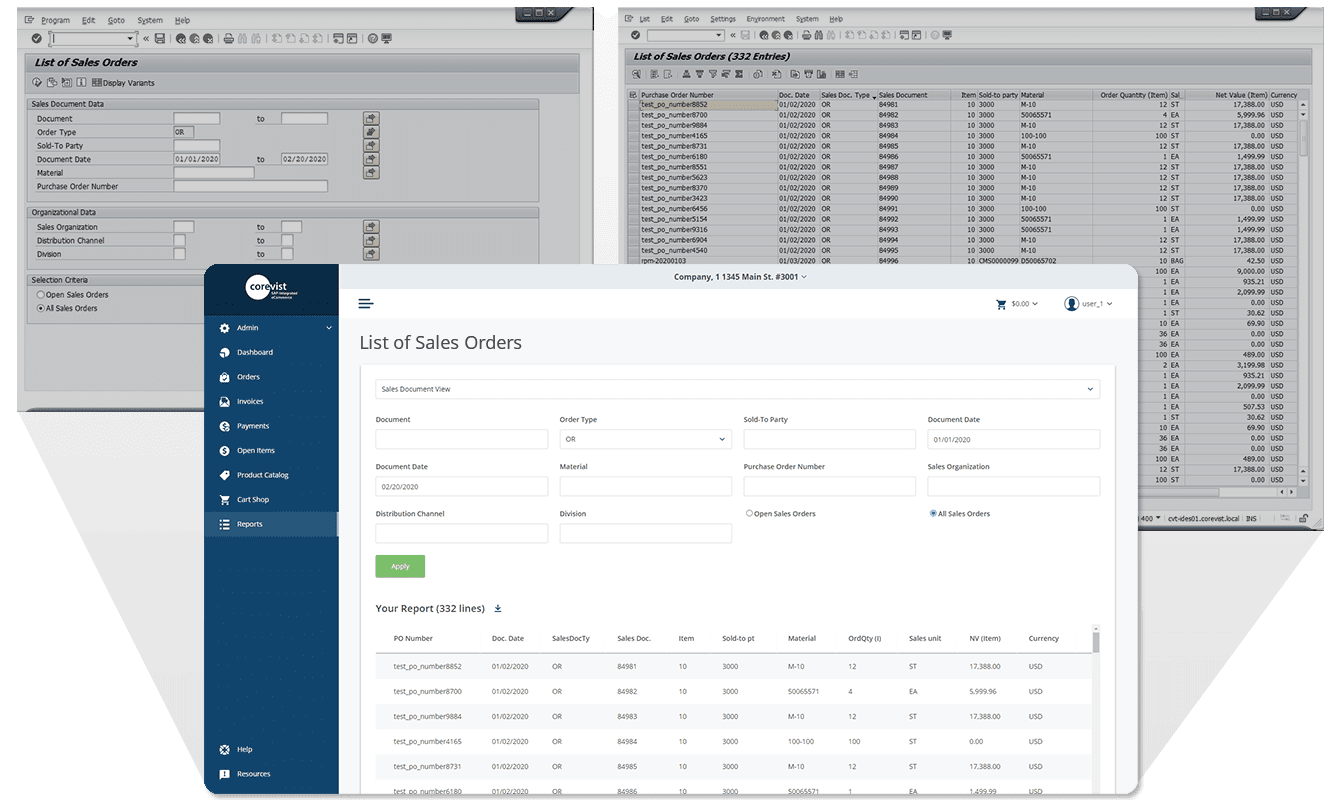Screen dimensions: 1340x800
Task: Click the Purchase Order Number field in SAP window
Action: pos(250,186)
